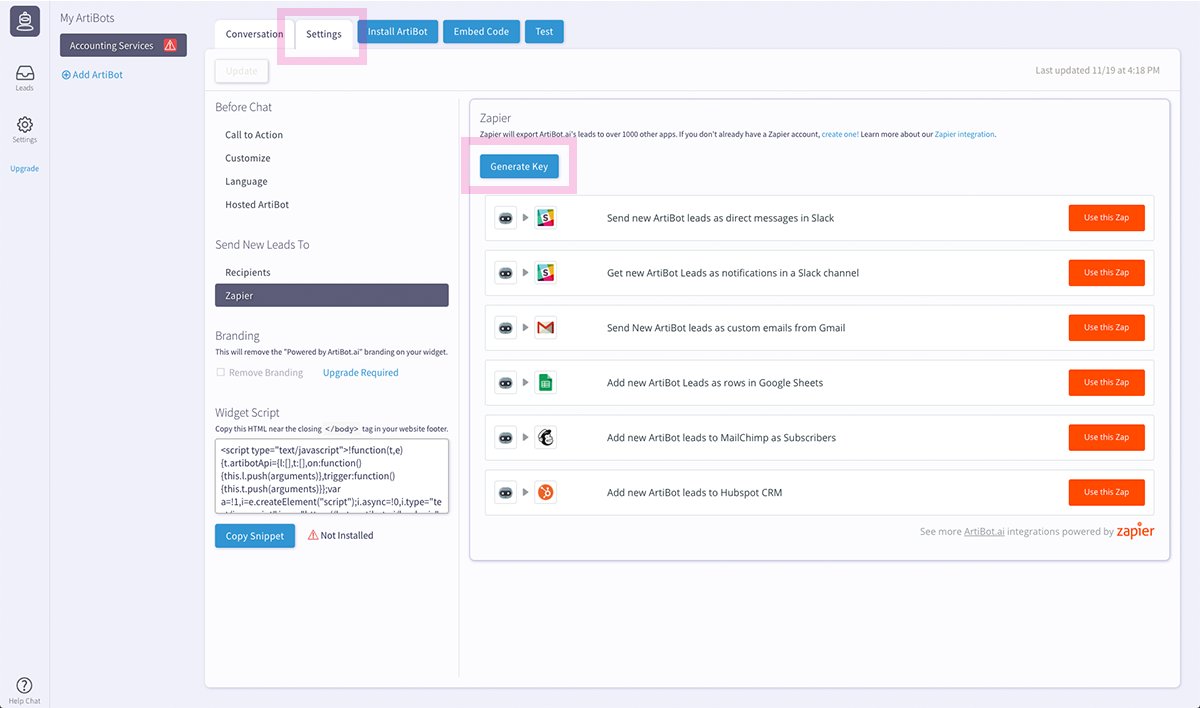The width and height of the screenshot is (1200, 708).
Task: Click the Not Installed warning icon
Action: 313,536
